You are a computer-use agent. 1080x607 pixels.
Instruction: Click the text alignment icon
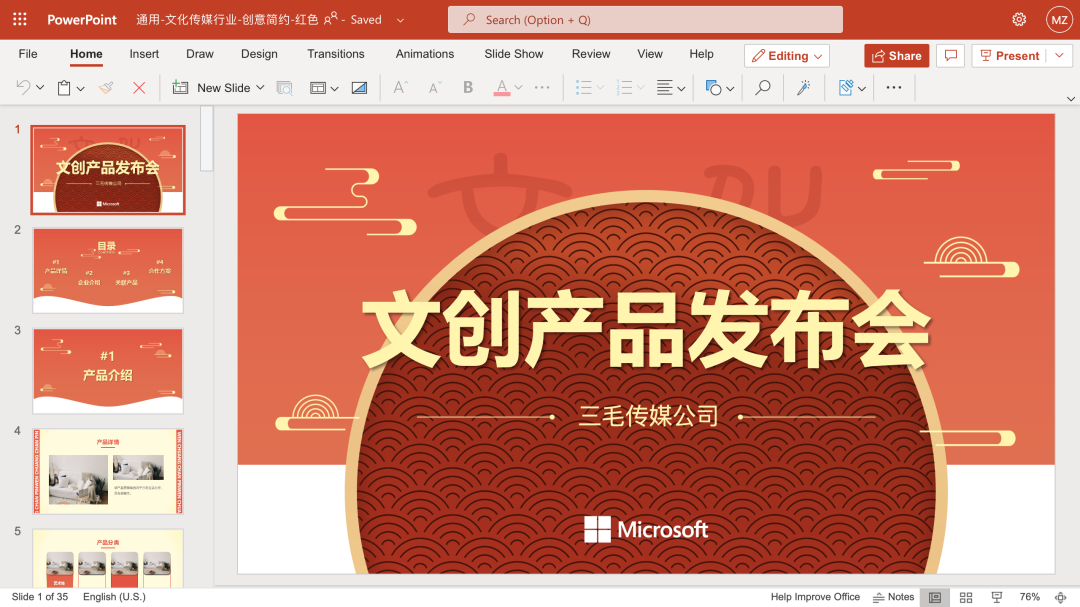[665, 88]
